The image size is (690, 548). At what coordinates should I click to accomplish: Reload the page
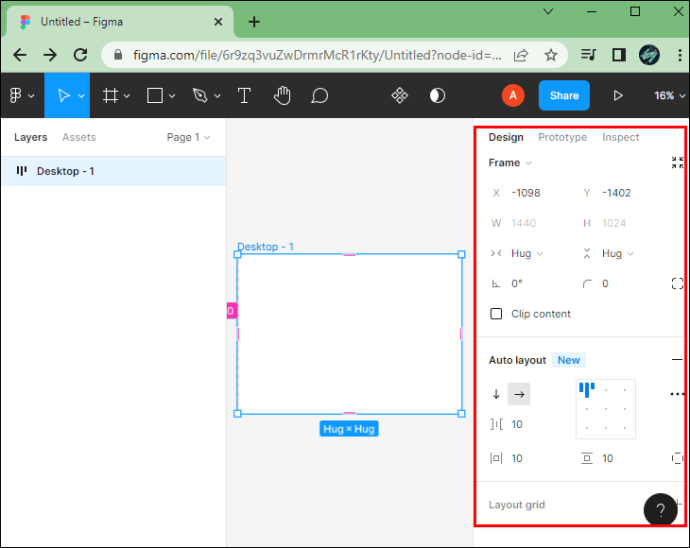(x=81, y=55)
